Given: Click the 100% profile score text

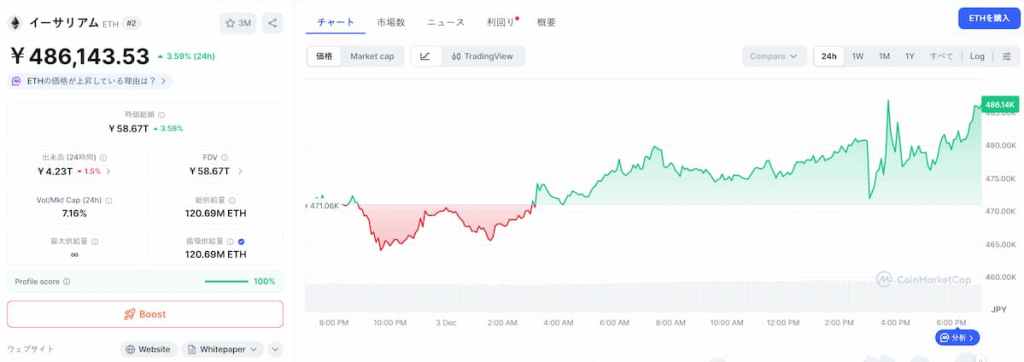Looking at the screenshot, I should click(264, 282).
